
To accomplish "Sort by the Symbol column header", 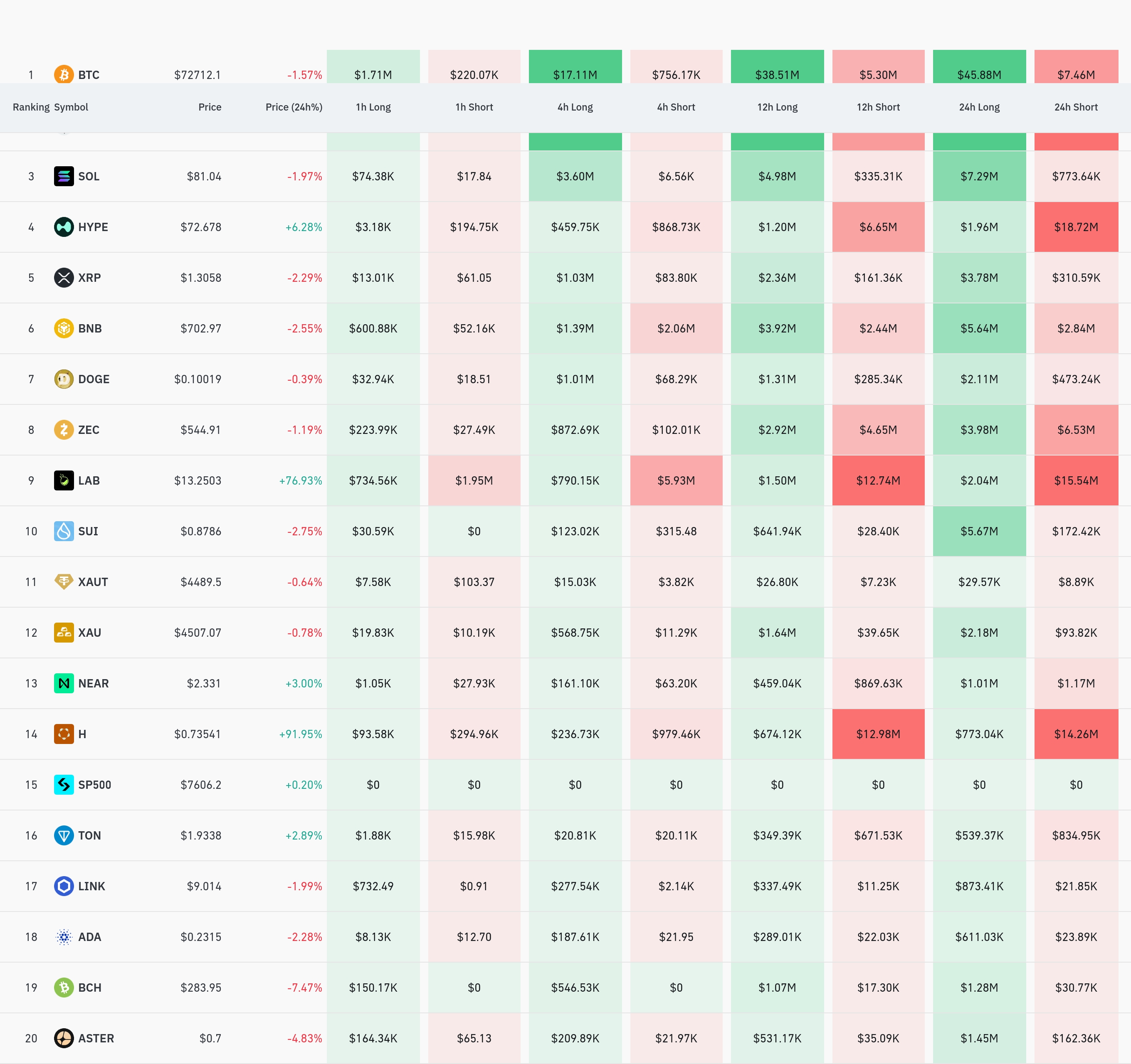I will tap(71, 107).
